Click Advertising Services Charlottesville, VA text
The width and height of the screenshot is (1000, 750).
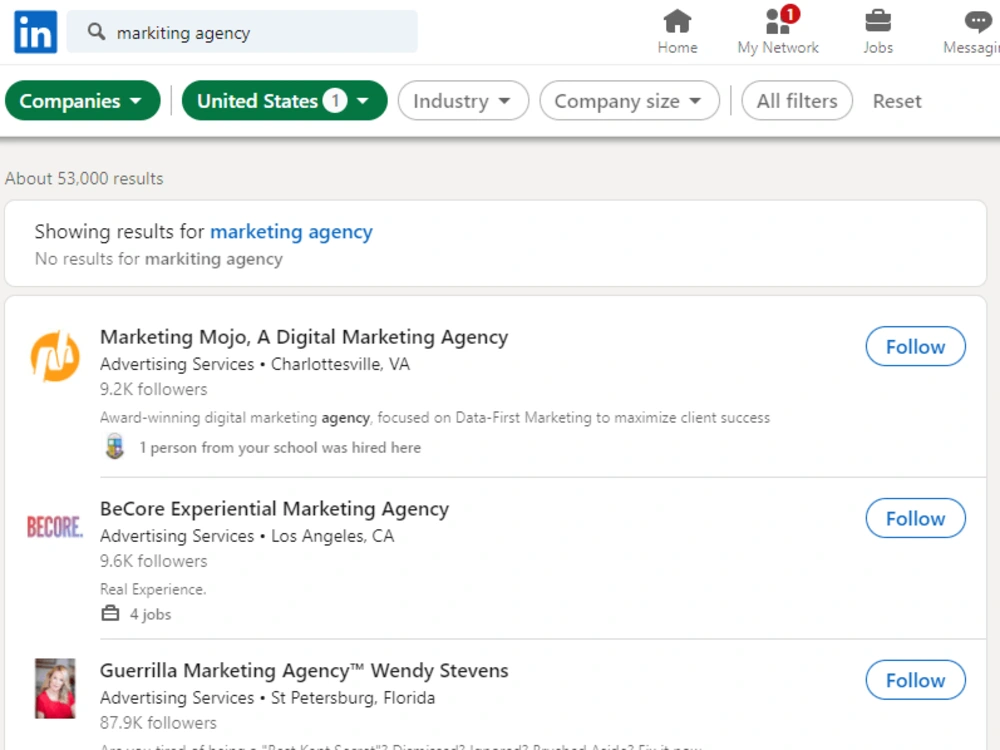click(x=255, y=364)
